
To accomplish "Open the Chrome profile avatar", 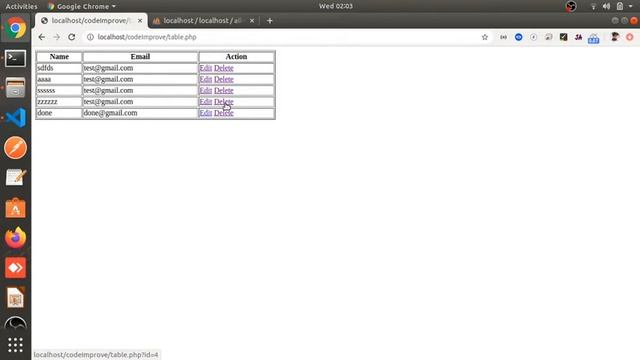I will 614,37.
